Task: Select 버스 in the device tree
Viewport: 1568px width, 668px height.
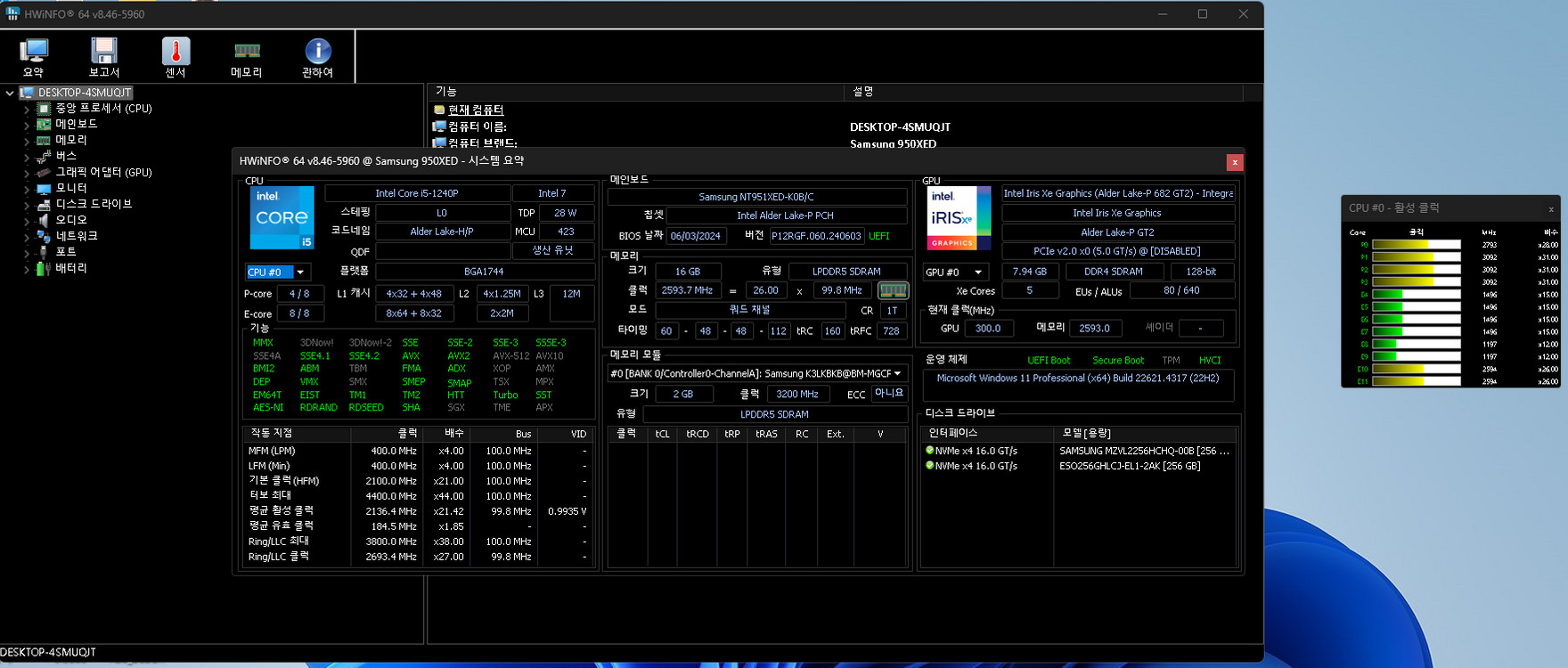Action: point(66,157)
